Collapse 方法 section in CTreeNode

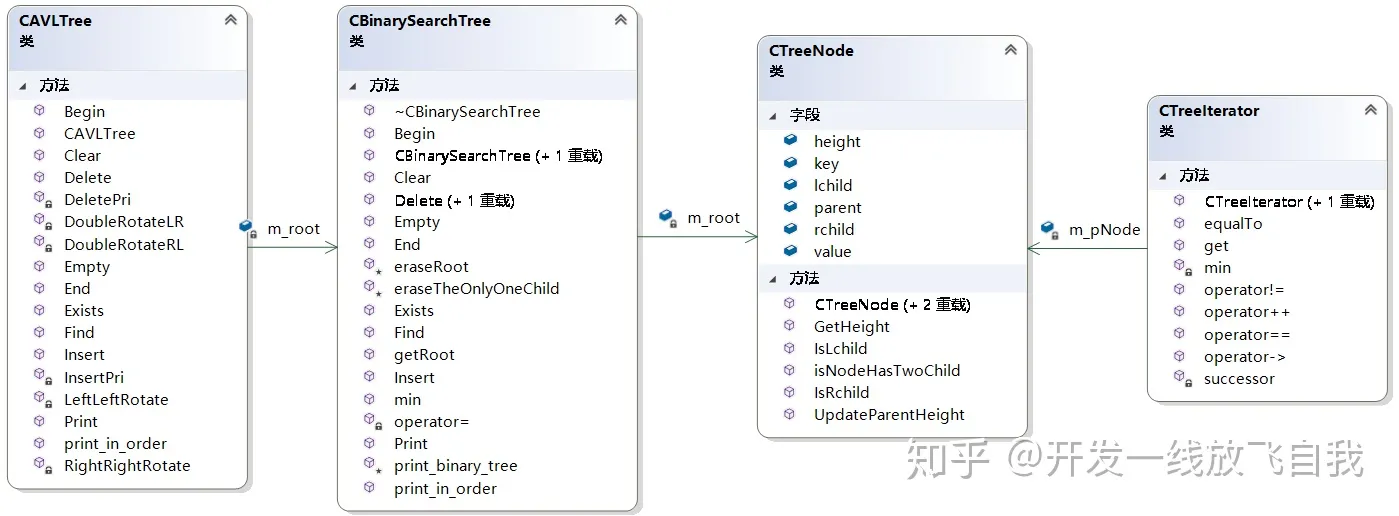pos(773,279)
